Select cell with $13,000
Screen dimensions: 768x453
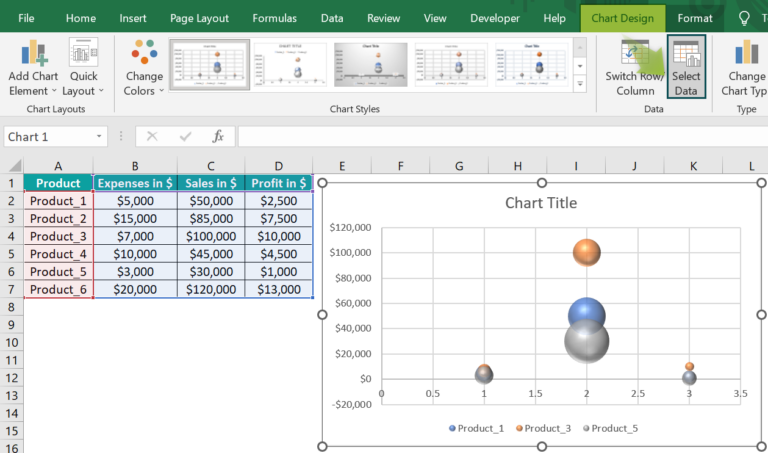(278, 289)
